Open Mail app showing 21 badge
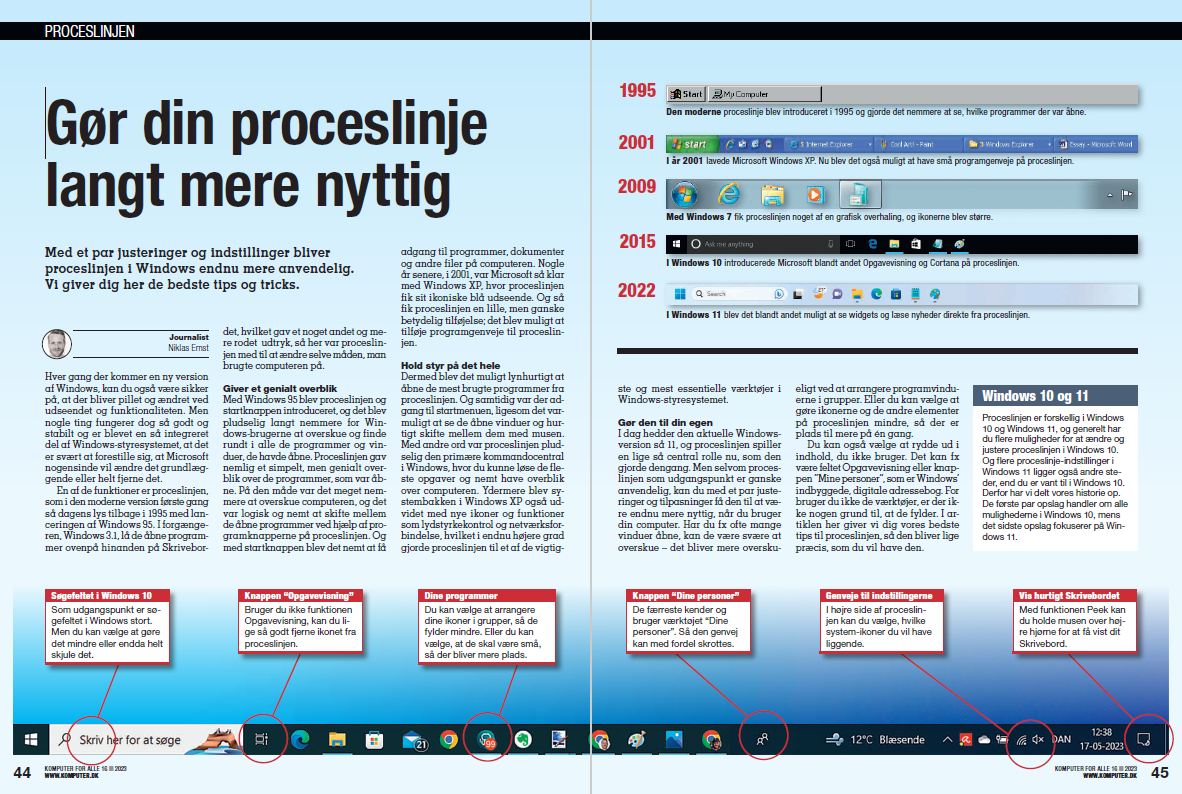The image size is (1182, 794). click(x=415, y=740)
